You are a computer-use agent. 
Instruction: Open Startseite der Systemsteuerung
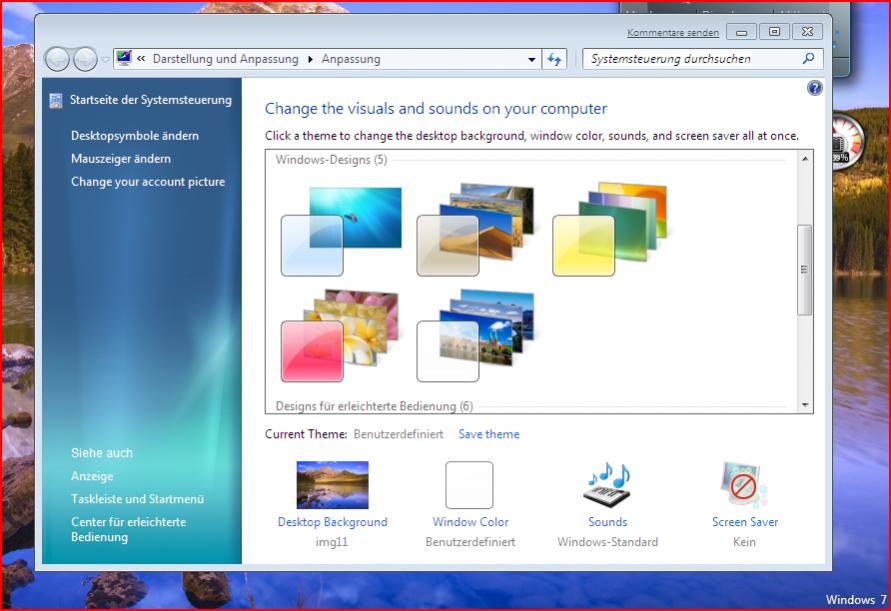(x=151, y=100)
